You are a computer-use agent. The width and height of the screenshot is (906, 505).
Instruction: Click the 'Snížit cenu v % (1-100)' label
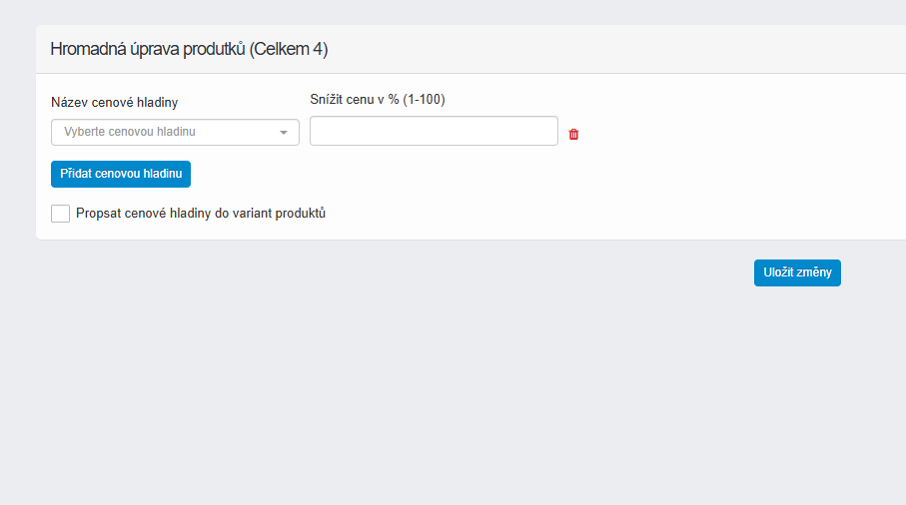(x=377, y=99)
